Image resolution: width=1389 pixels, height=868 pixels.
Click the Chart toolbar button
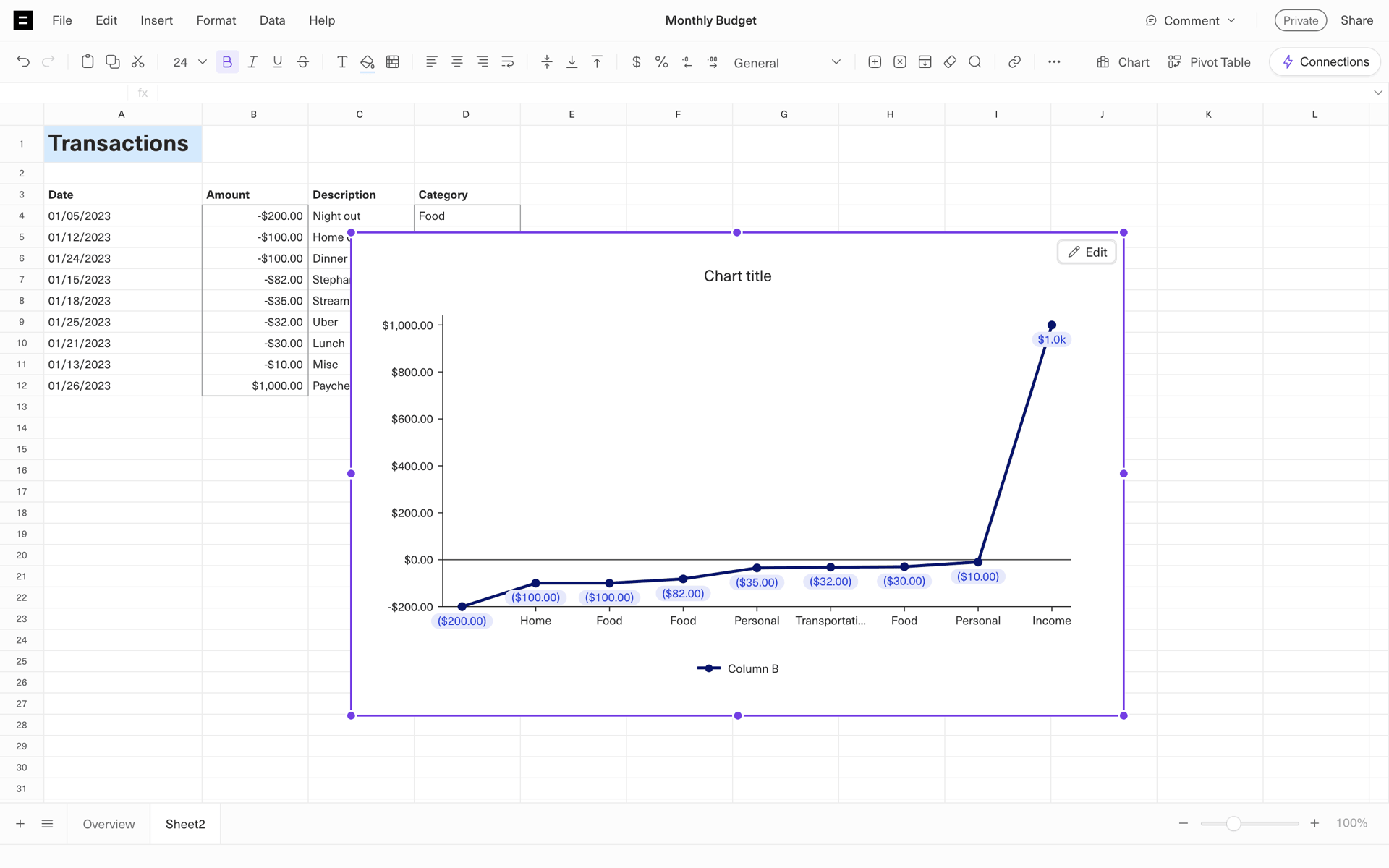click(x=1123, y=62)
